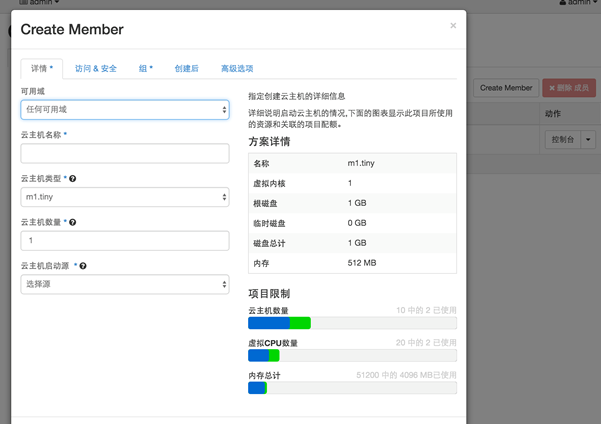Expand the 控制台 action caret menu

pyautogui.click(x=588, y=140)
